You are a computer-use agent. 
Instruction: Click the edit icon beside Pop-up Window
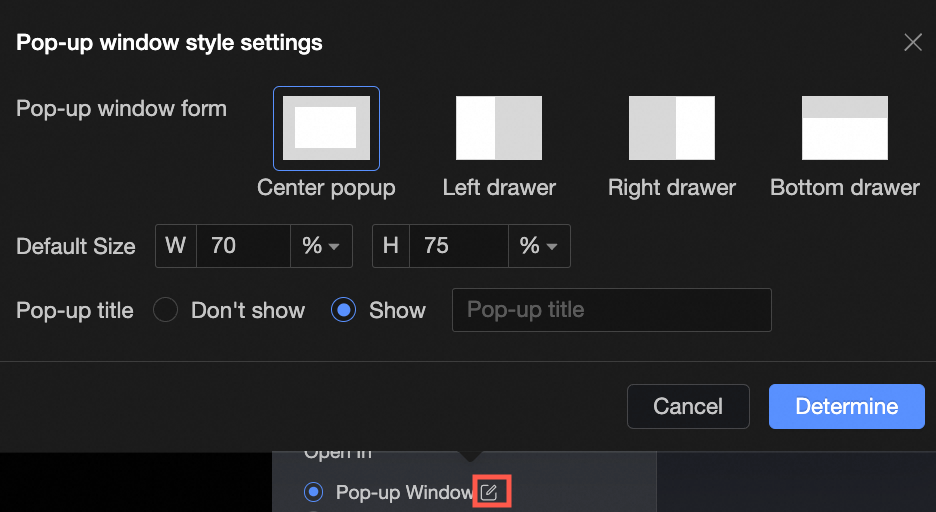click(489, 492)
